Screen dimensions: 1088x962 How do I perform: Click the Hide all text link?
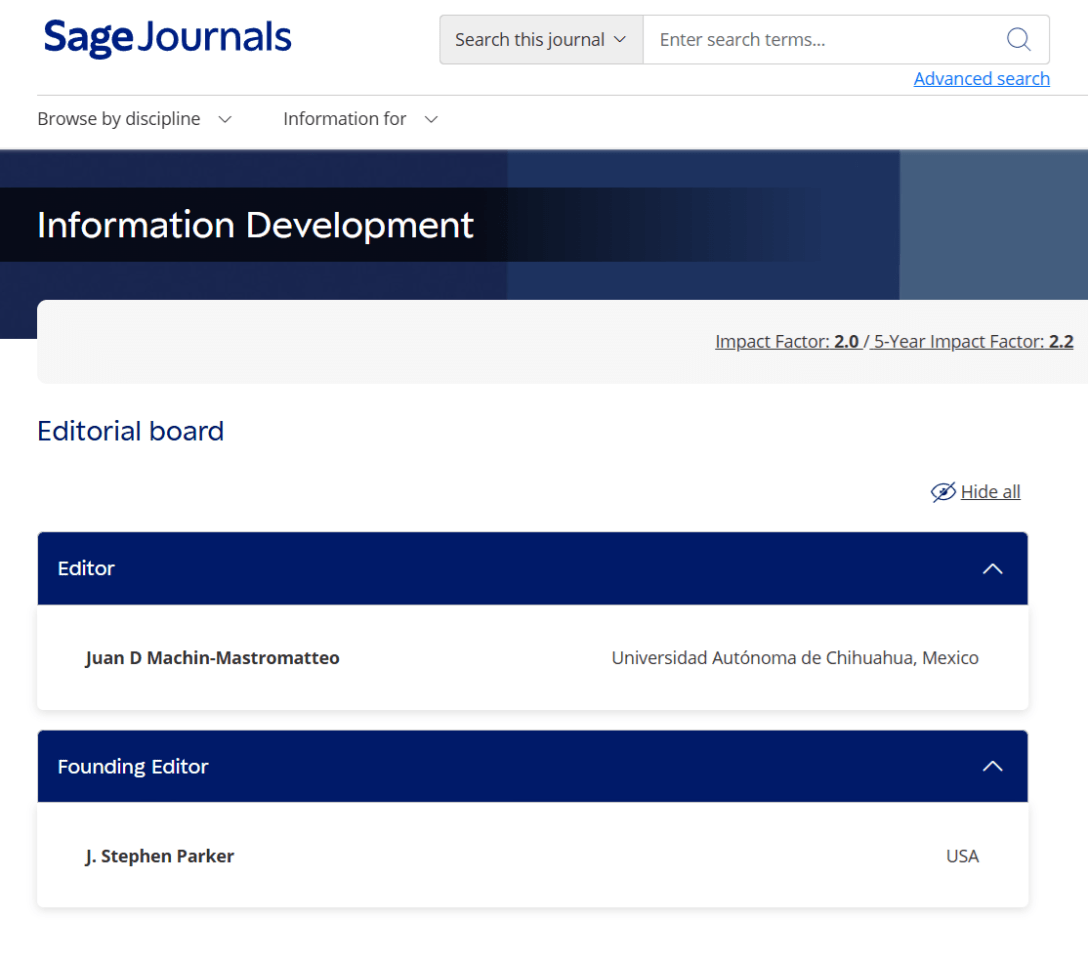pyautogui.click(x=990, y=492)
